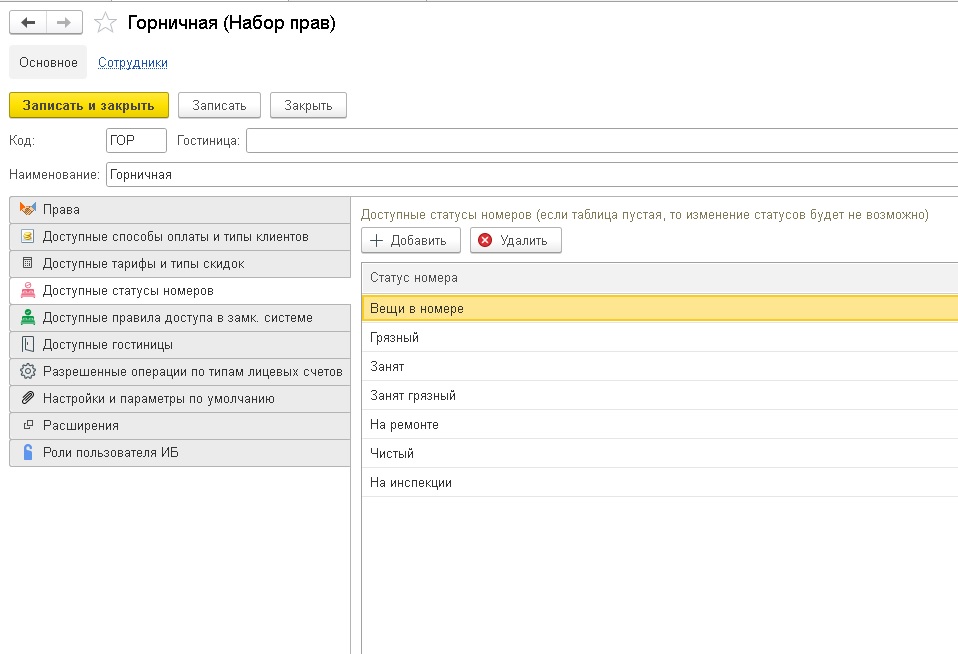The height and width of the screenshot is (654, 958).
Task: Click Удалить to remove selected status
Action: [x=515, y=240]
